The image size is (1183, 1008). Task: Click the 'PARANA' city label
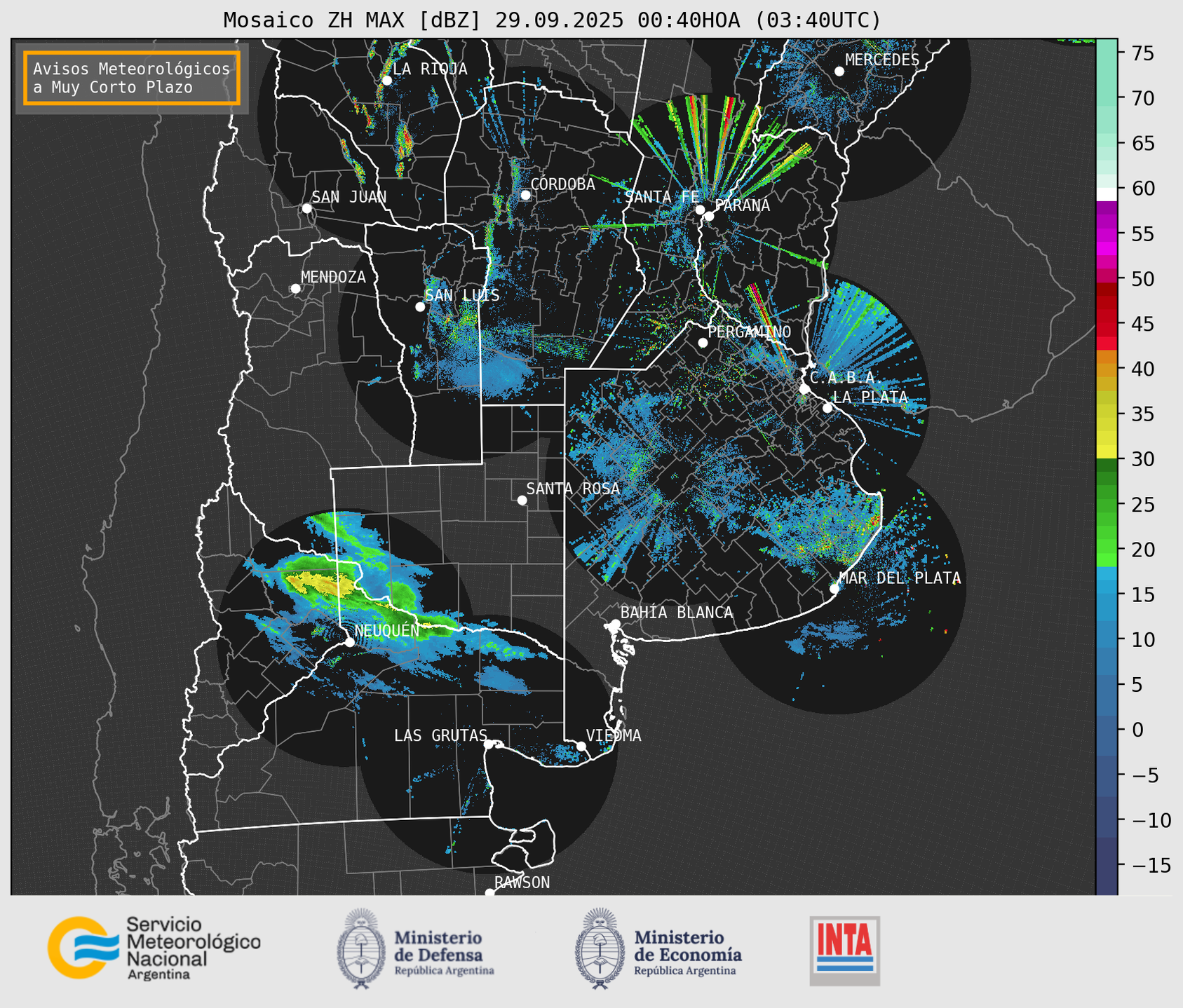742,205
